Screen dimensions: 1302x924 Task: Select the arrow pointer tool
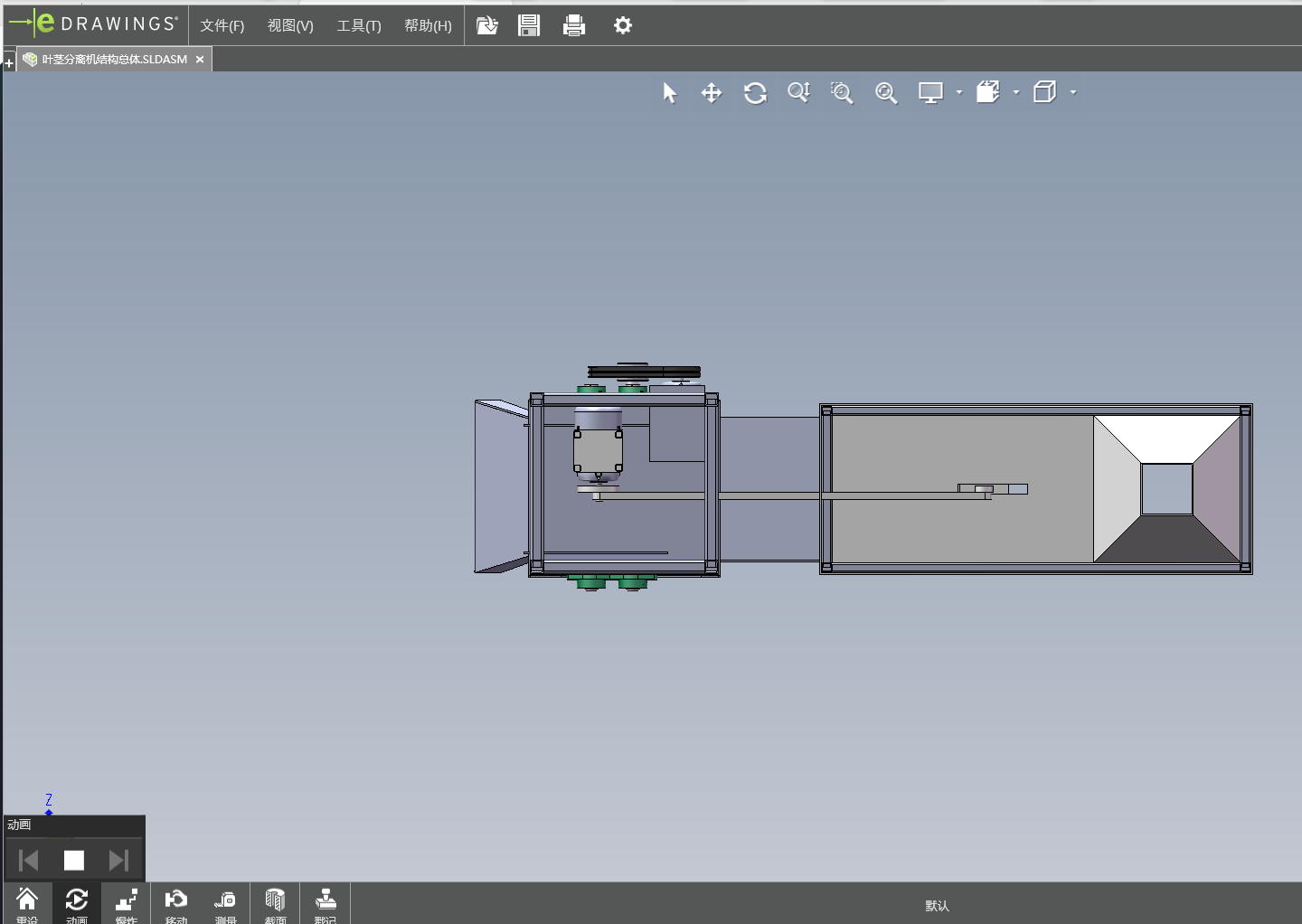tap(669, 93)
